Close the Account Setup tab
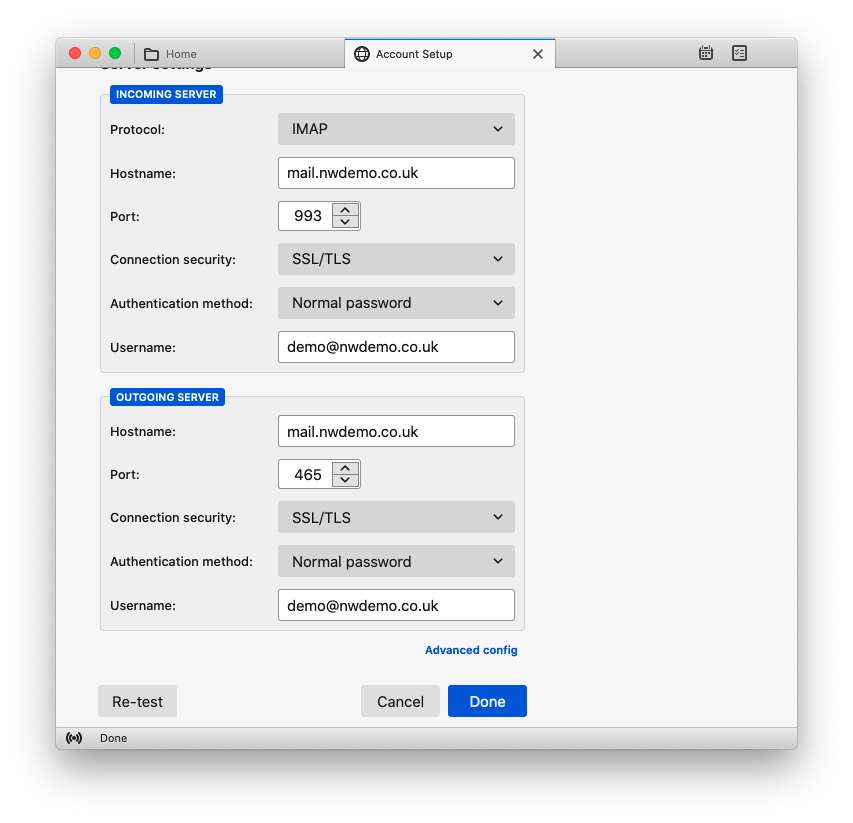Screen dimensions: 853x823 537,54
